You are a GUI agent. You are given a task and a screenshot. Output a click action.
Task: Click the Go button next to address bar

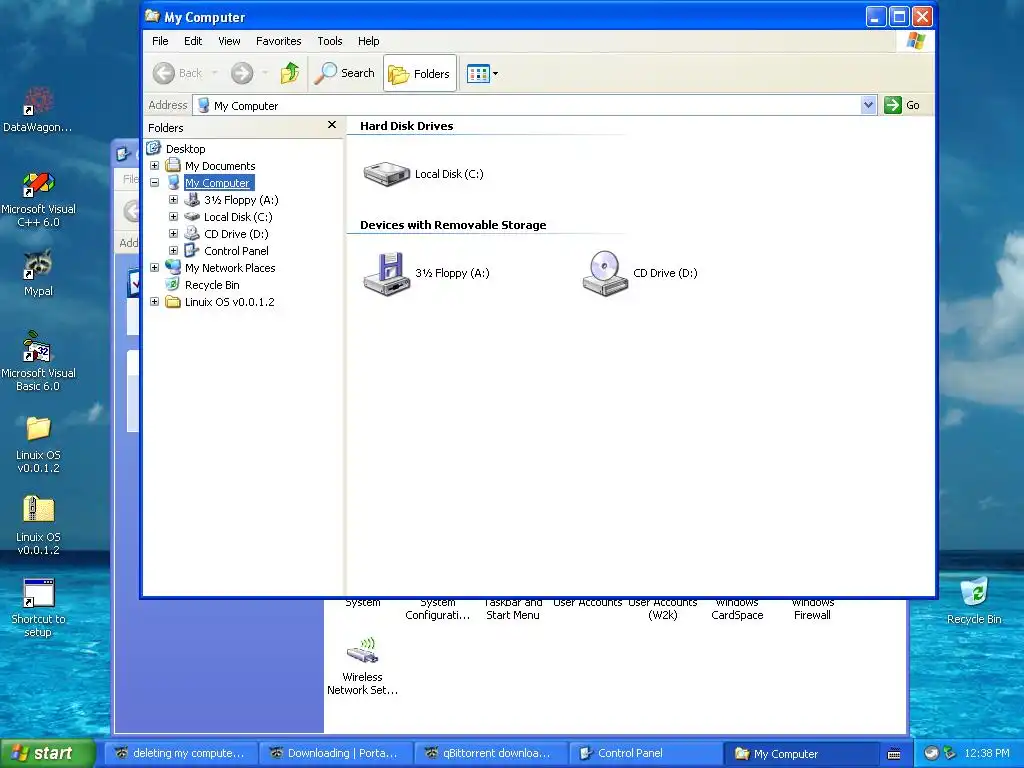click(x=903, y=105)
